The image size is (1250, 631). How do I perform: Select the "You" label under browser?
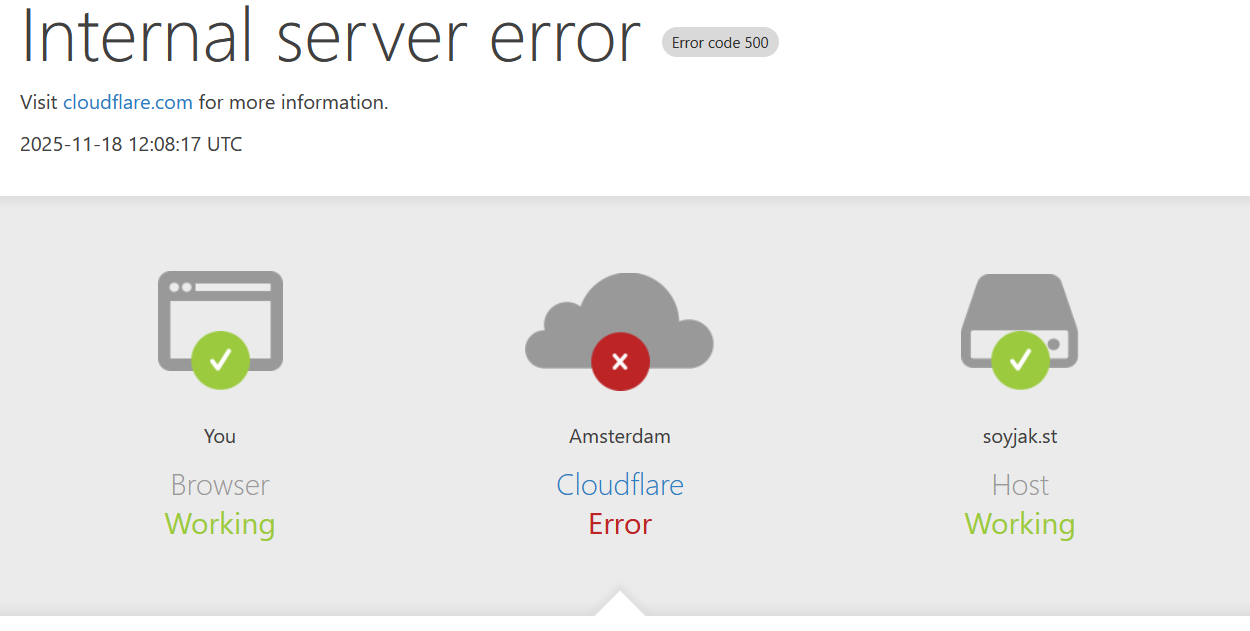[x=220, y=436]
